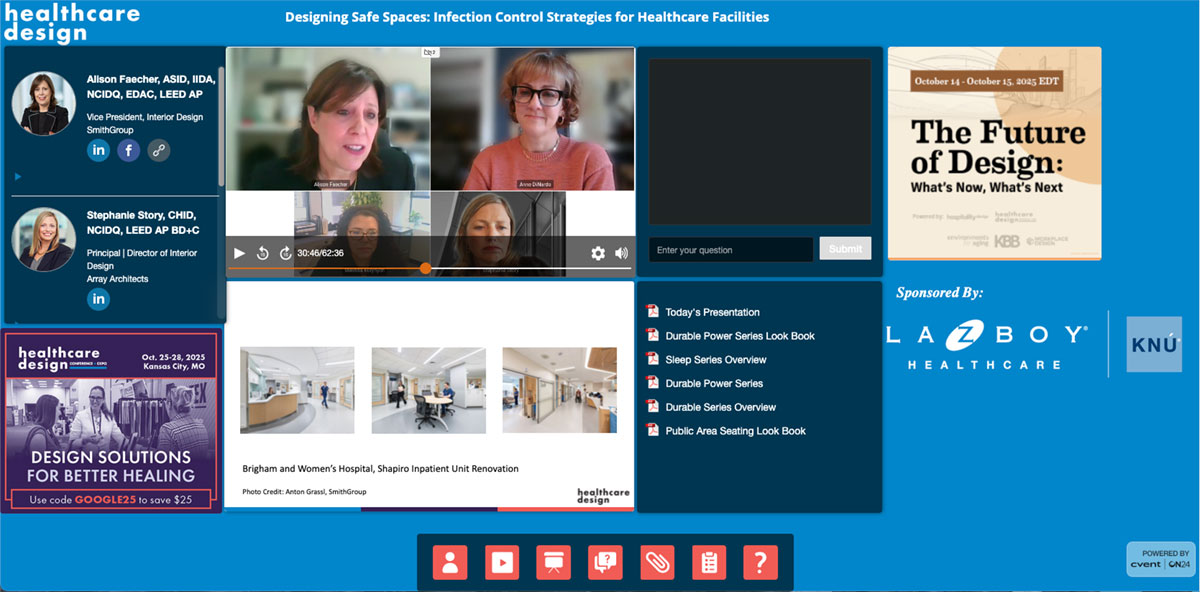Image resolution: width=1200 pixels, height=592 pixels.
Task: Open video player settings gear
Action: (598, 253)
